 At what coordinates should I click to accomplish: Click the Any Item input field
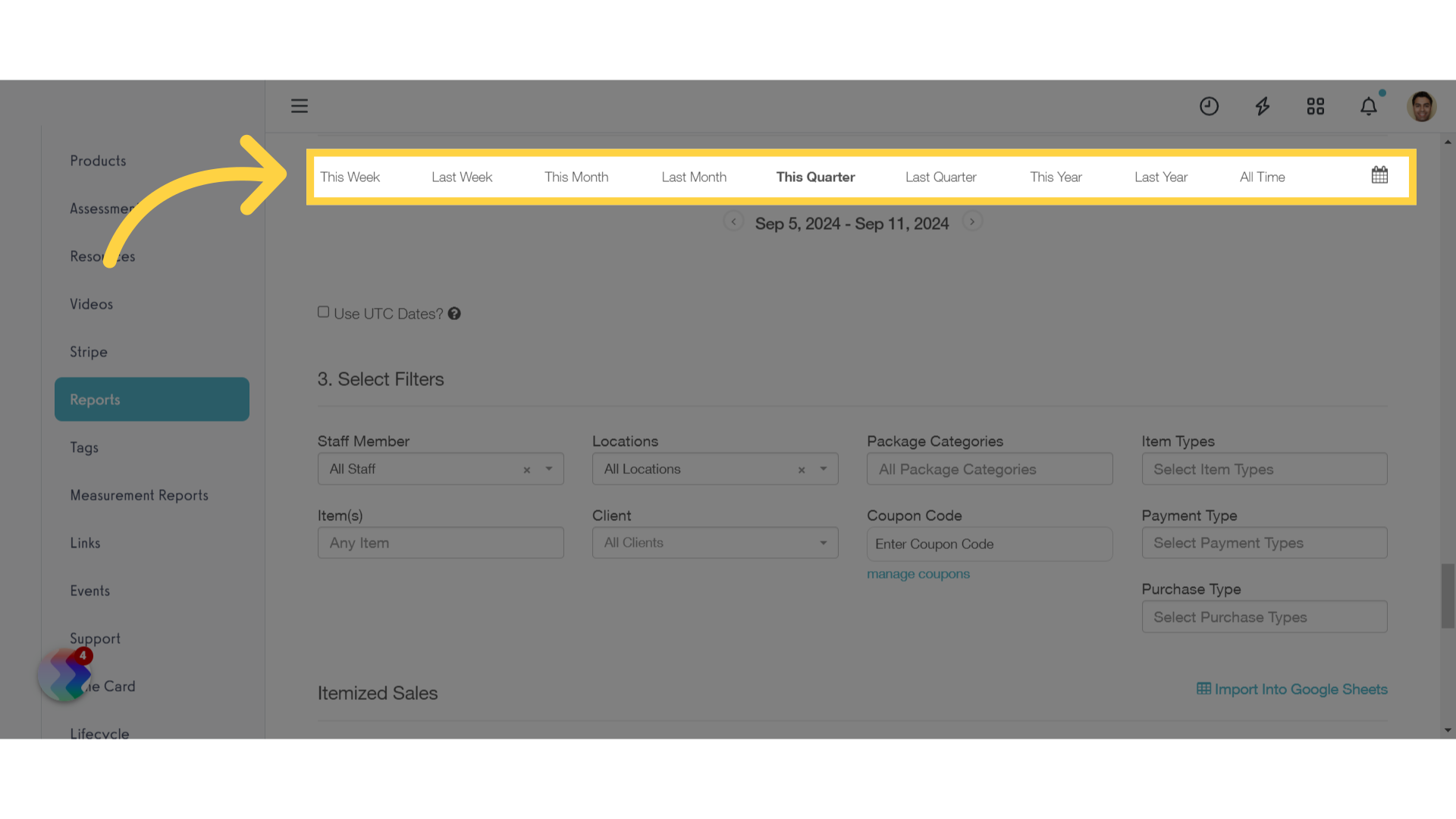[x=440, y=543]
